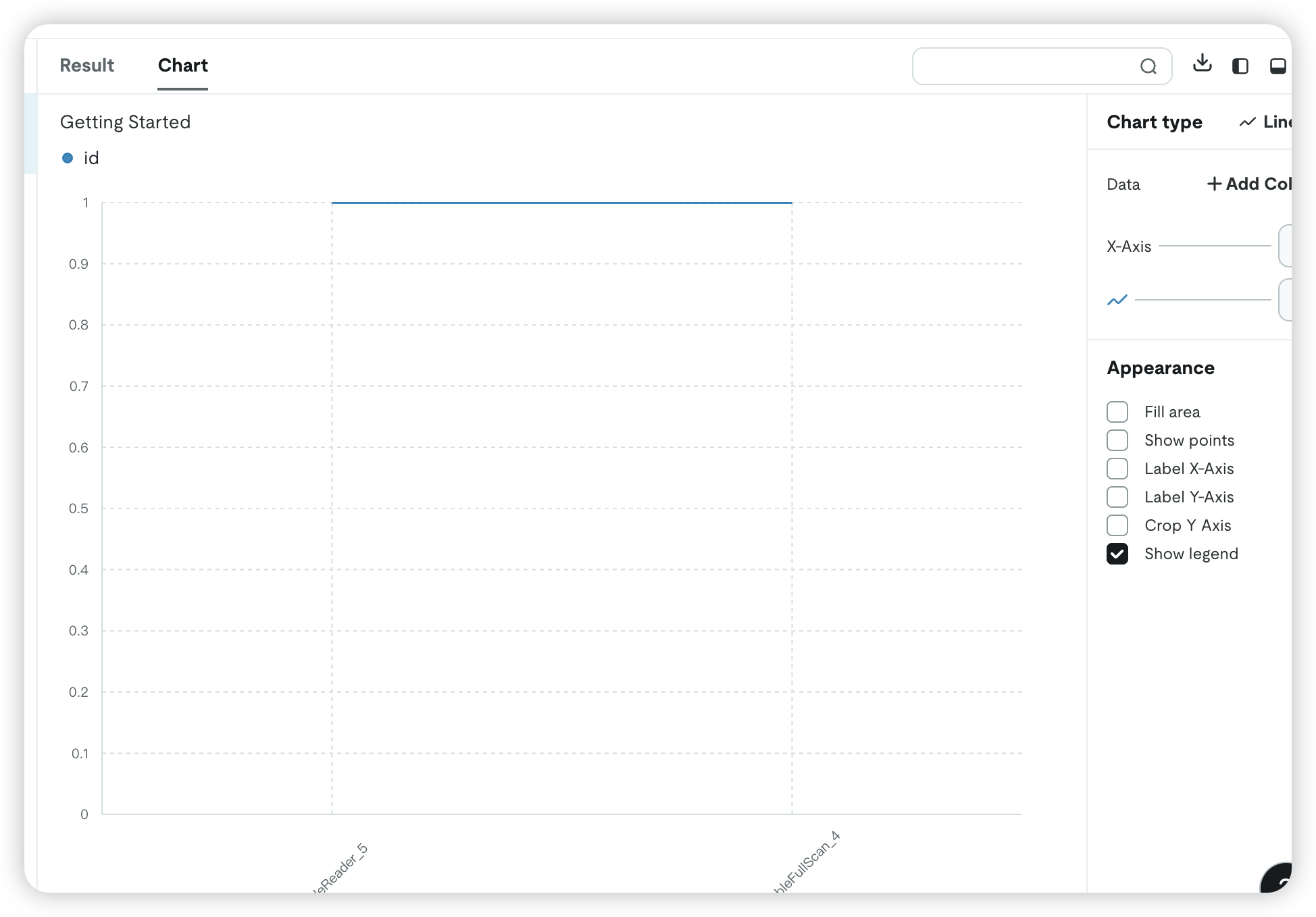This screenshot has height=917, width=1316.
Task: Switch to the Result tab
Action: pyautogui.click(x=87, y=65)
